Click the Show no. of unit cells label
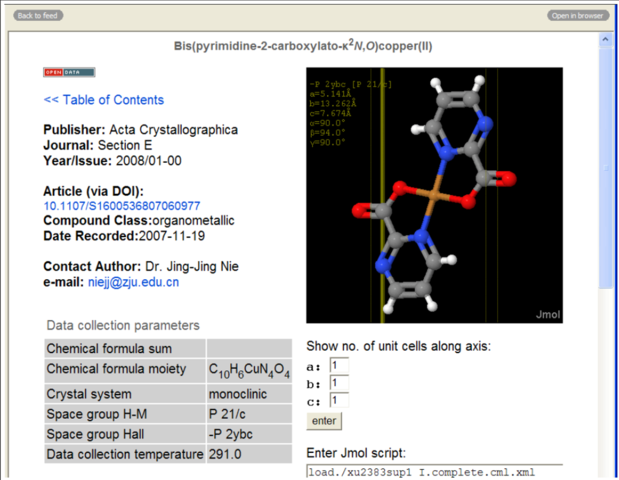This screenshot has height=480, width=619. (398, 346)
